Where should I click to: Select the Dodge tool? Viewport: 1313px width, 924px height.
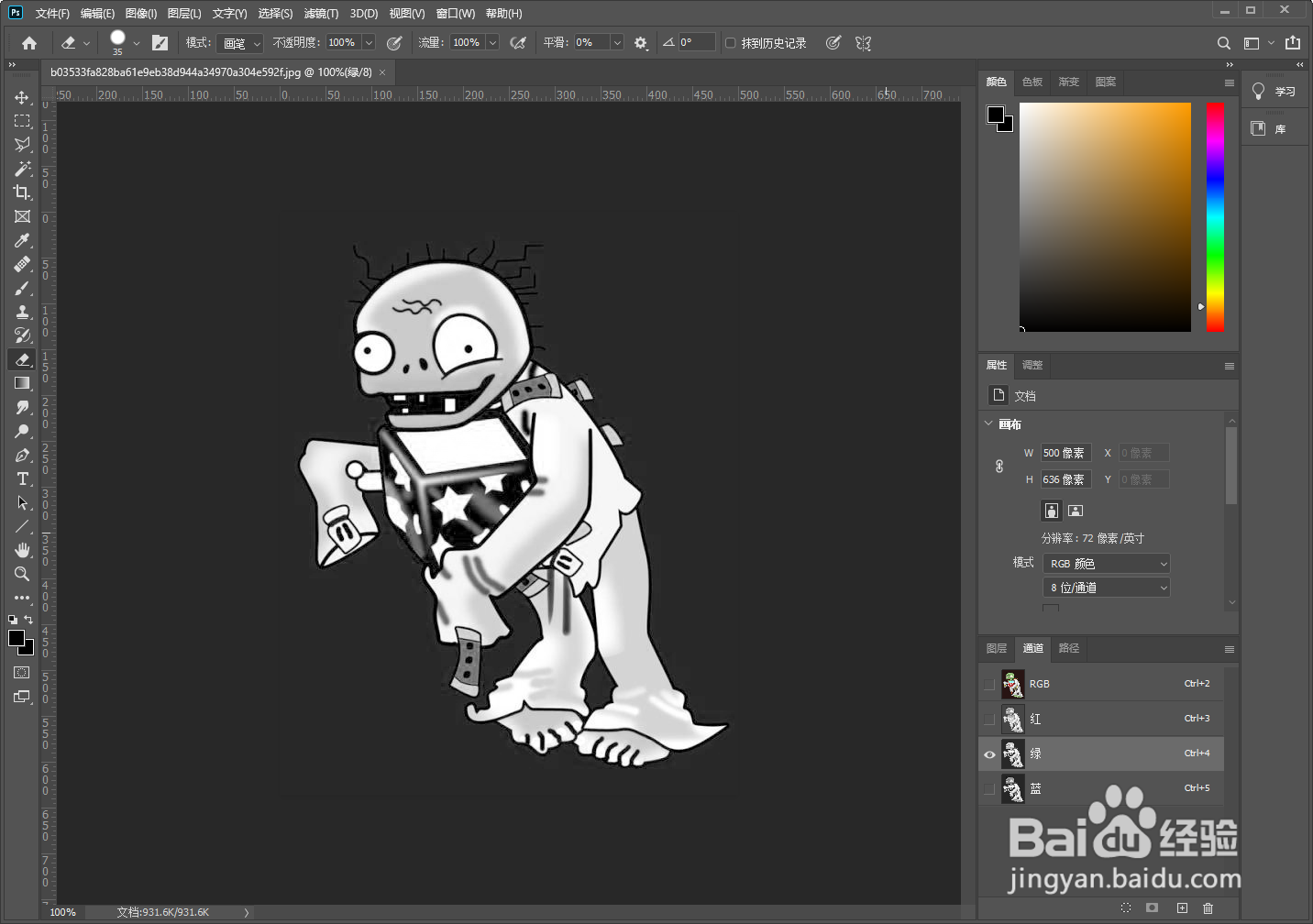[x=22, y=431]
